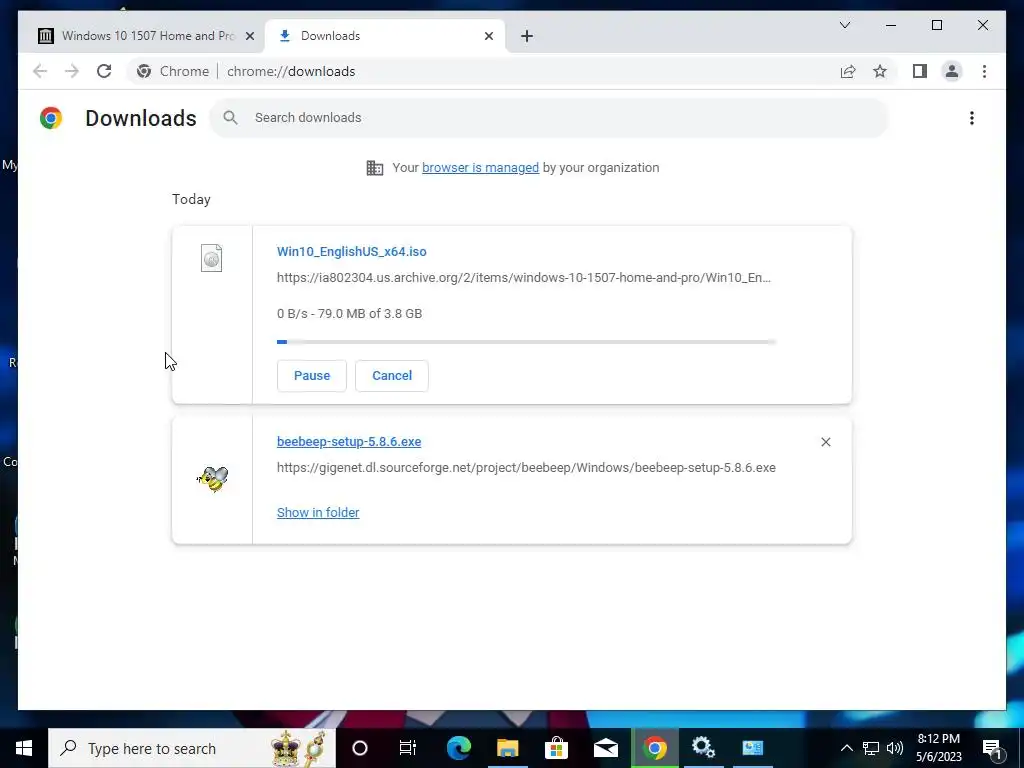Remove beebeep-setup from the list
1024x768 pixels.
pyautogui.click(x=825, y=442)
